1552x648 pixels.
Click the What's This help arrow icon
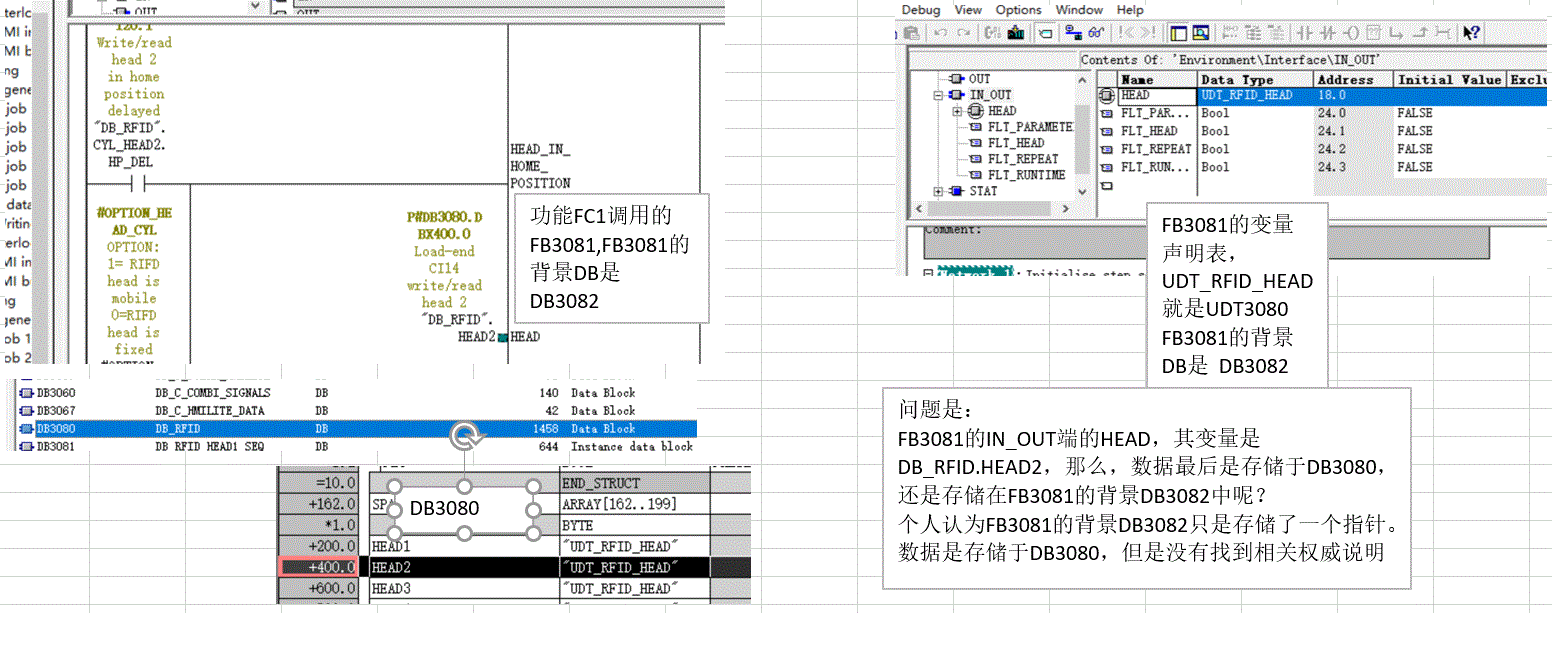point(1471,33)
